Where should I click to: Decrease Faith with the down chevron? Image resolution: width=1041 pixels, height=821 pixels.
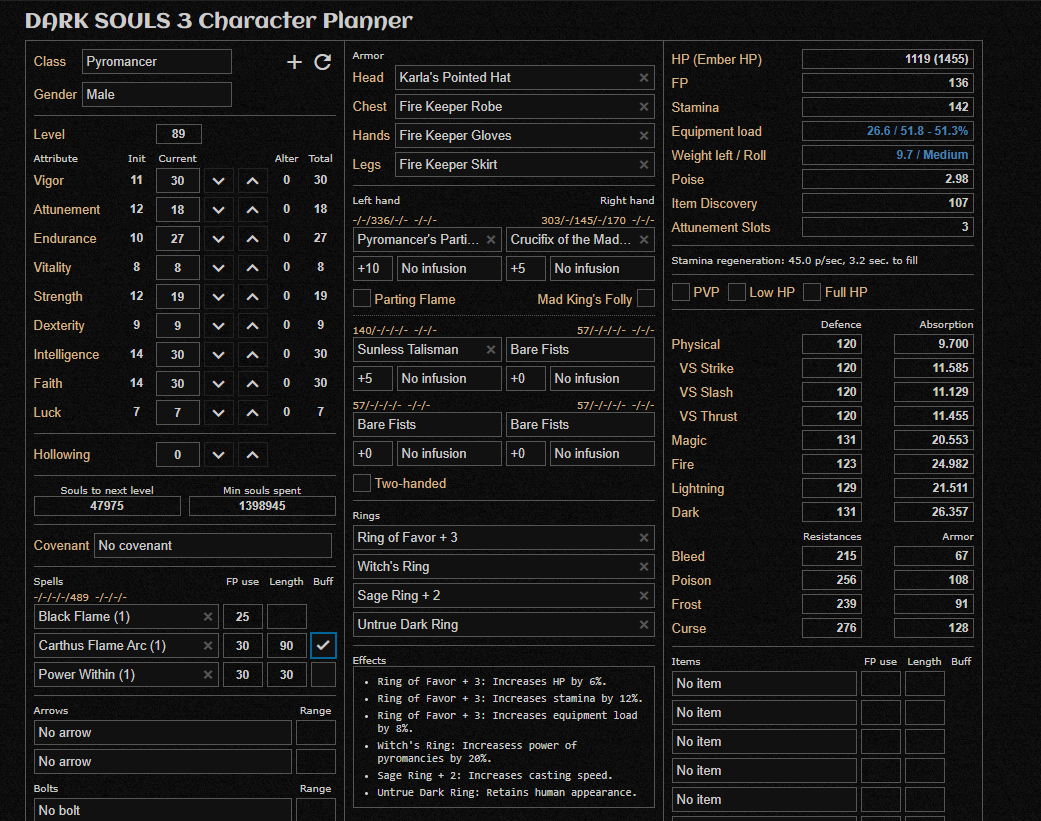[218, 384]
